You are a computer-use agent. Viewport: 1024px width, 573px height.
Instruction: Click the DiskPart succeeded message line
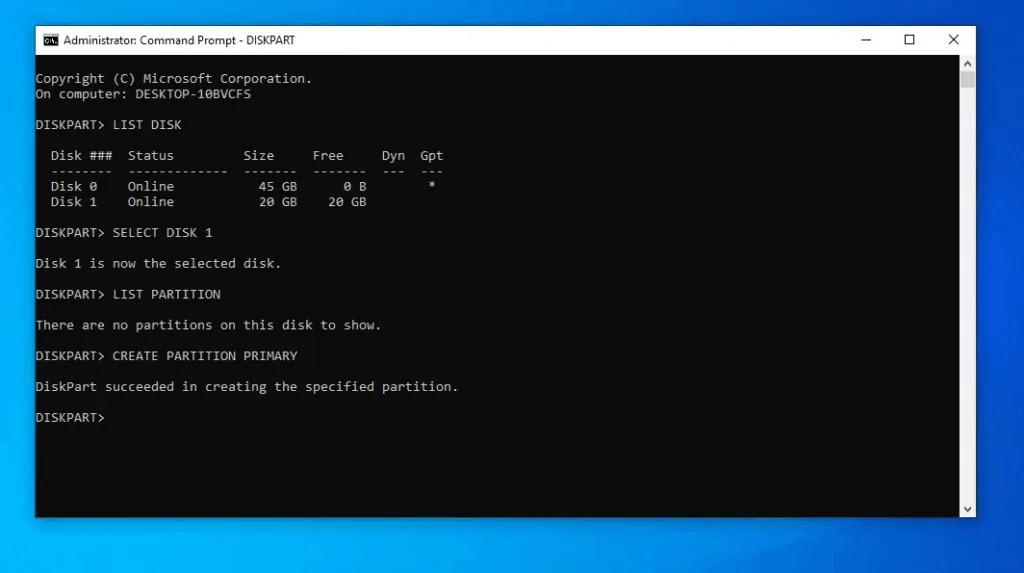tap(246, 387)
